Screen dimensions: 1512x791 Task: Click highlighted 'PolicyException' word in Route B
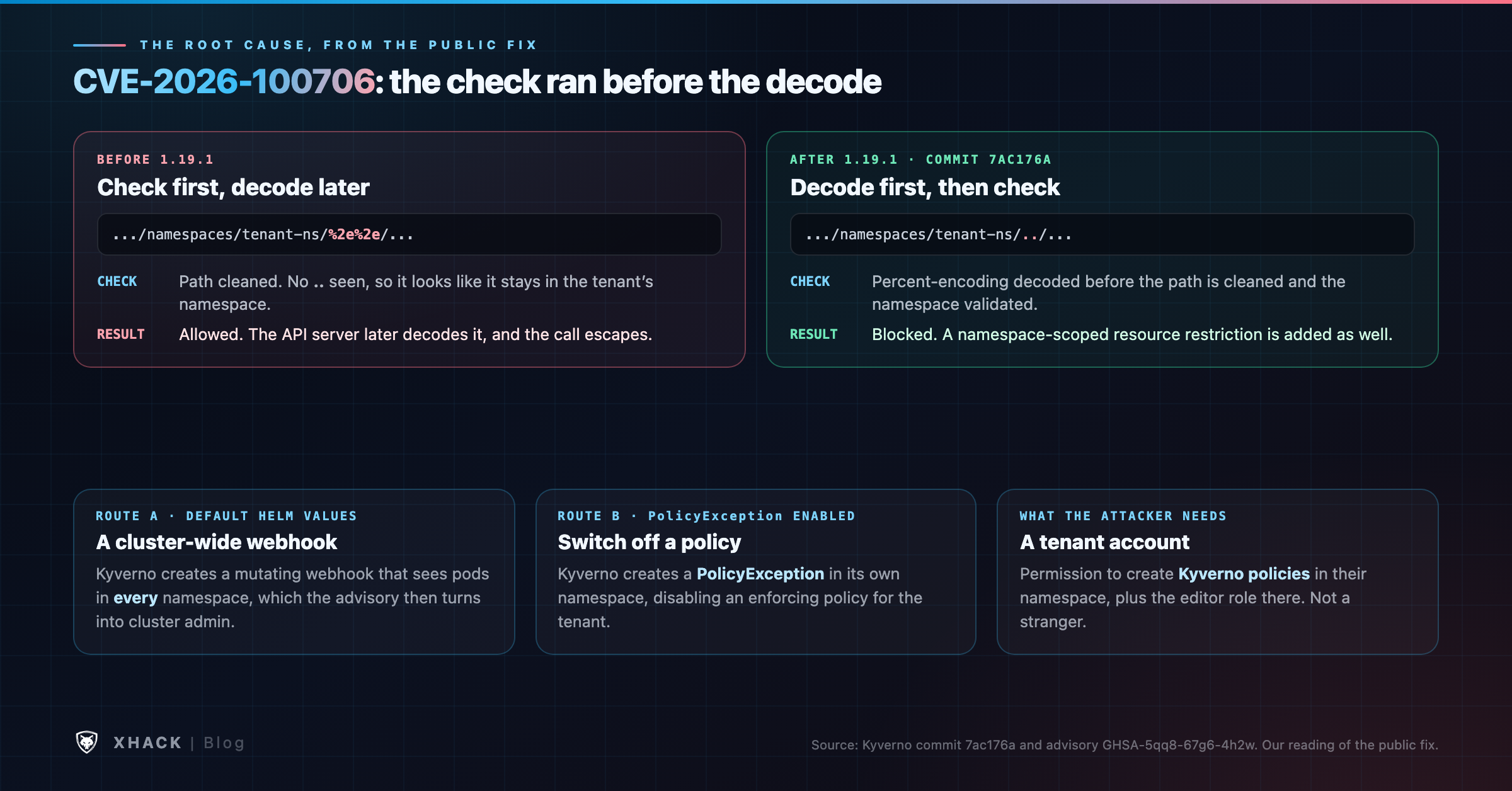(x=760, y=574)
